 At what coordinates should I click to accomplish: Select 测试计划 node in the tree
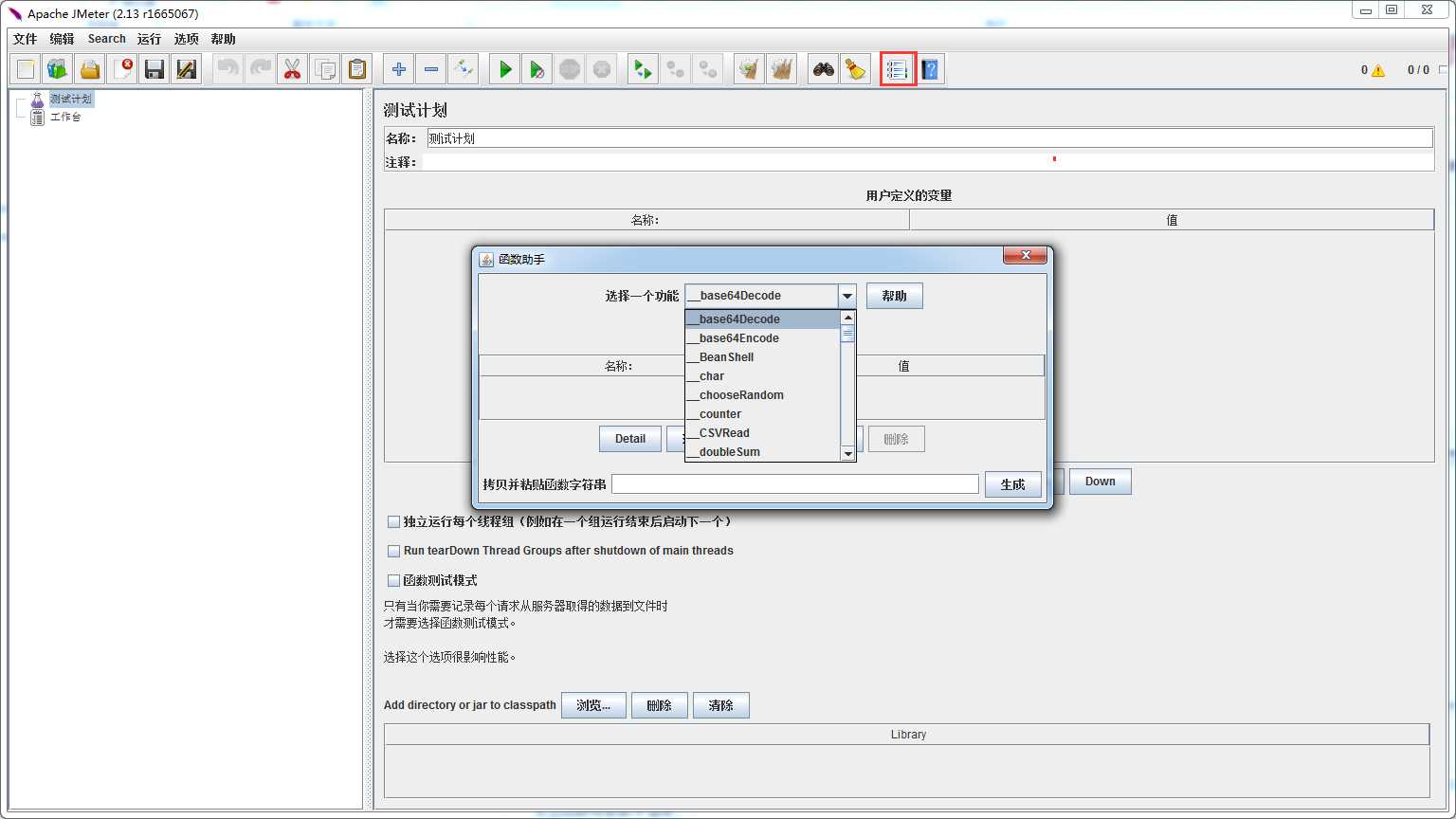71,99
